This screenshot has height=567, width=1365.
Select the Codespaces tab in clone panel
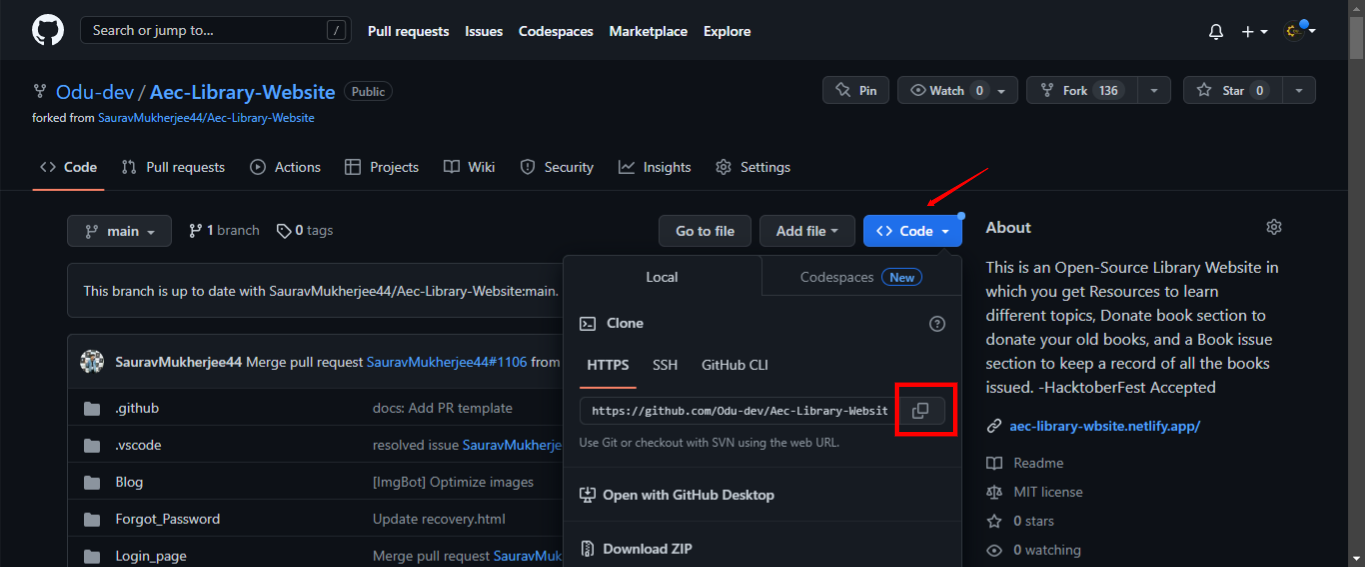861,277
